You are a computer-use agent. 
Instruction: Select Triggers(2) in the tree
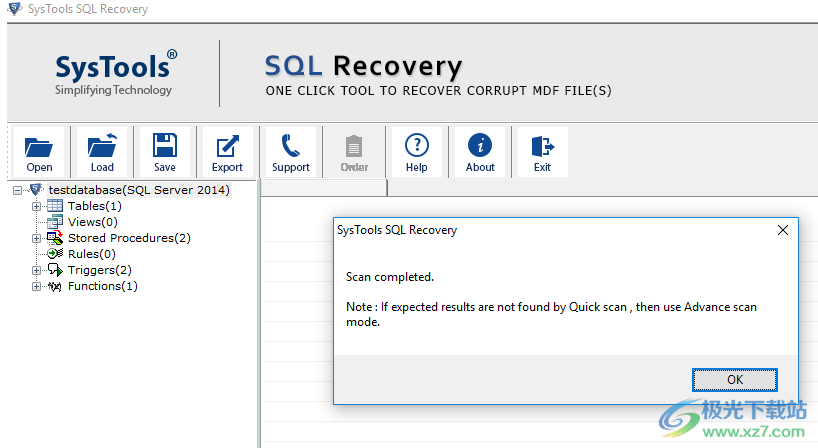(x=100, y=270)
